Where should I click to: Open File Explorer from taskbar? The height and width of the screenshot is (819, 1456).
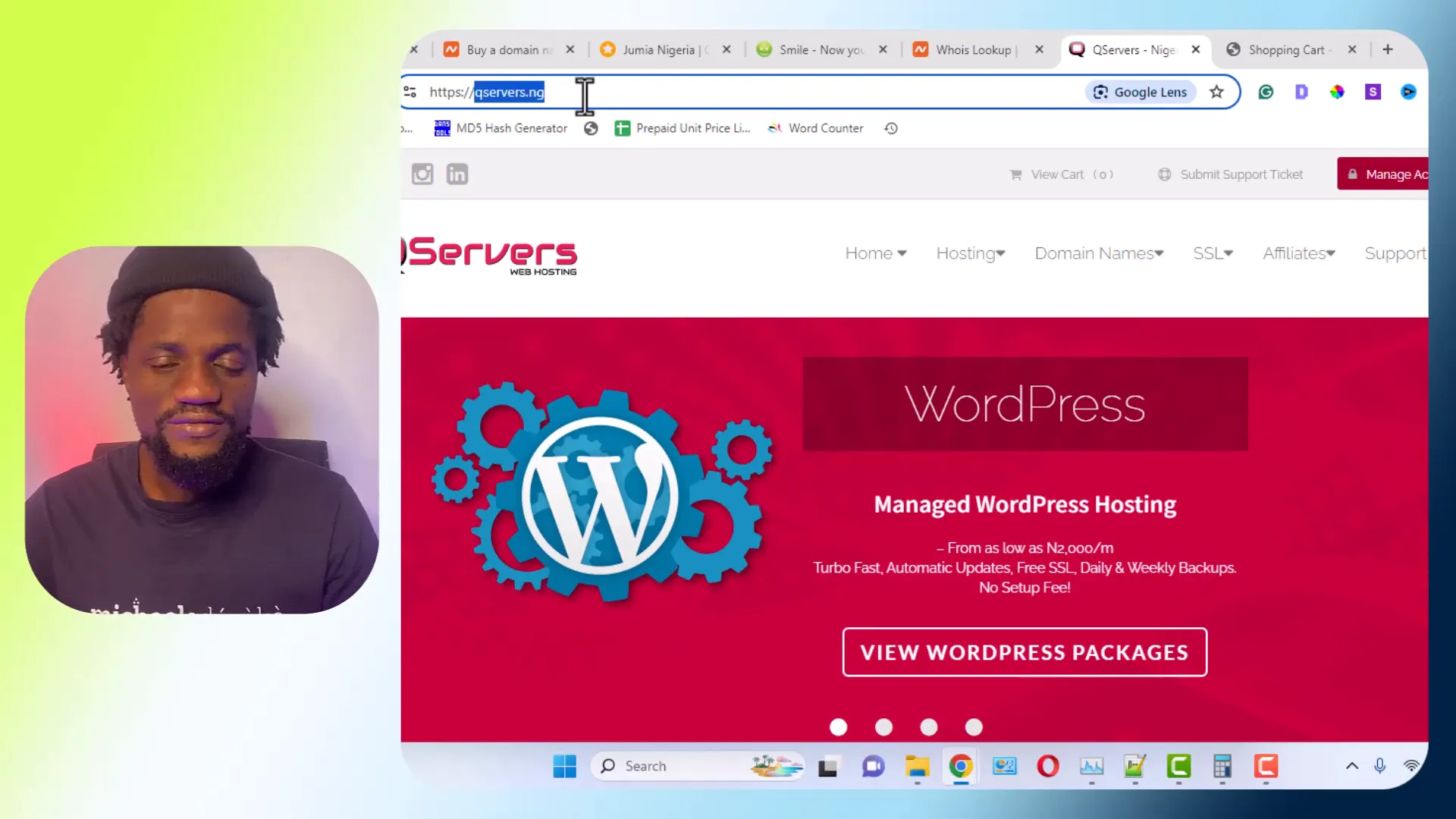[918, 767]
